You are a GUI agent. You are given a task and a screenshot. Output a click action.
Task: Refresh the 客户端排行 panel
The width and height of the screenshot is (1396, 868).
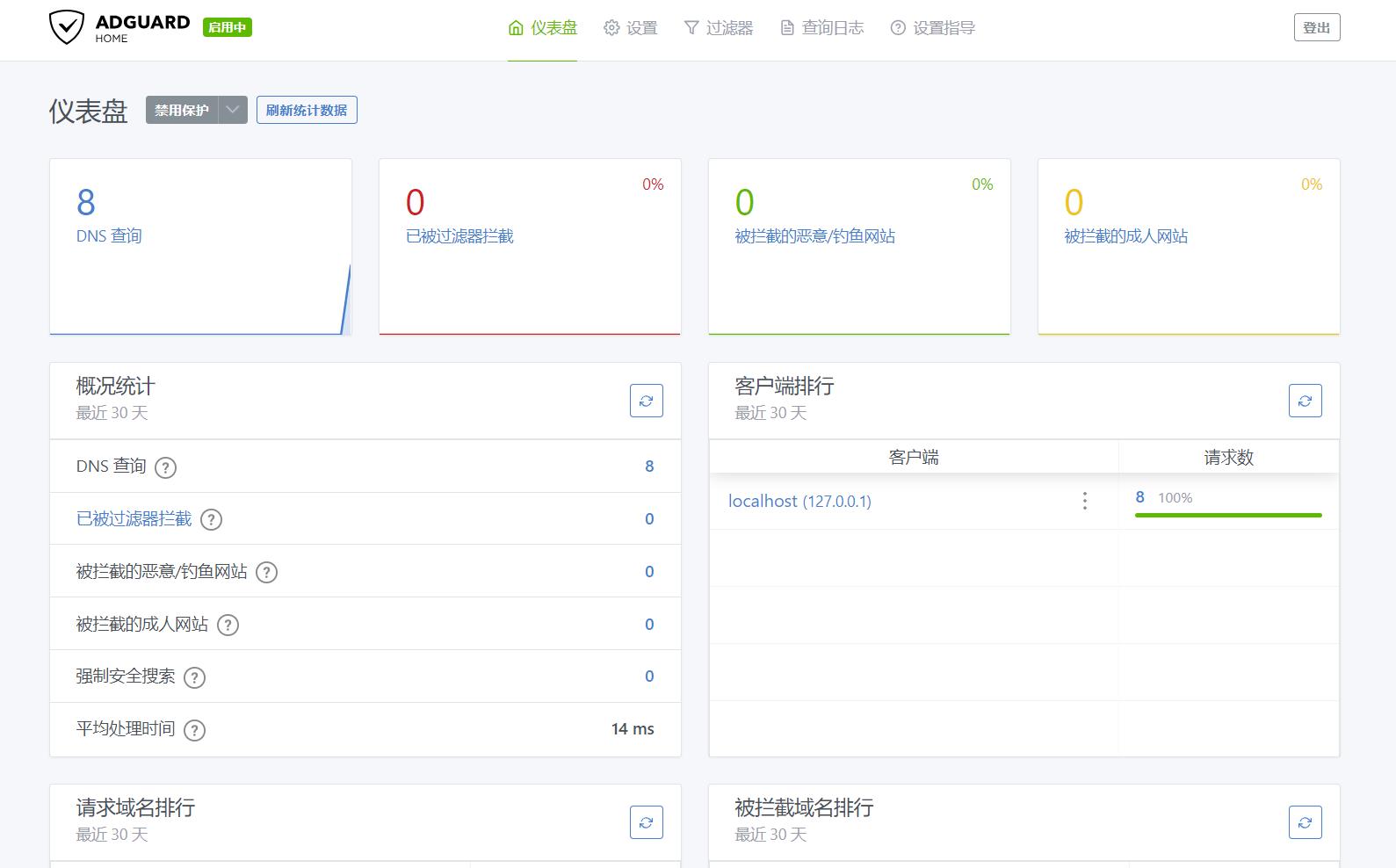click(1305, 401)
